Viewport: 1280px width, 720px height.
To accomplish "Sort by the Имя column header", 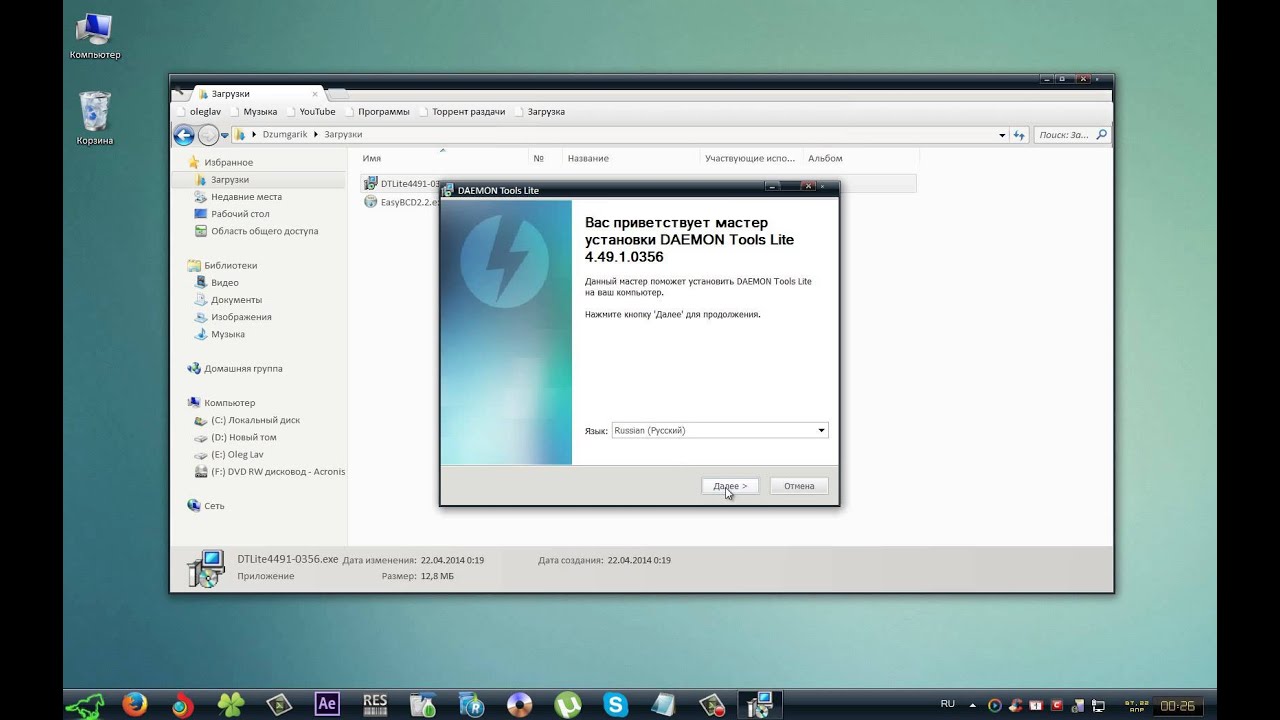I will [x=442, y=158].
